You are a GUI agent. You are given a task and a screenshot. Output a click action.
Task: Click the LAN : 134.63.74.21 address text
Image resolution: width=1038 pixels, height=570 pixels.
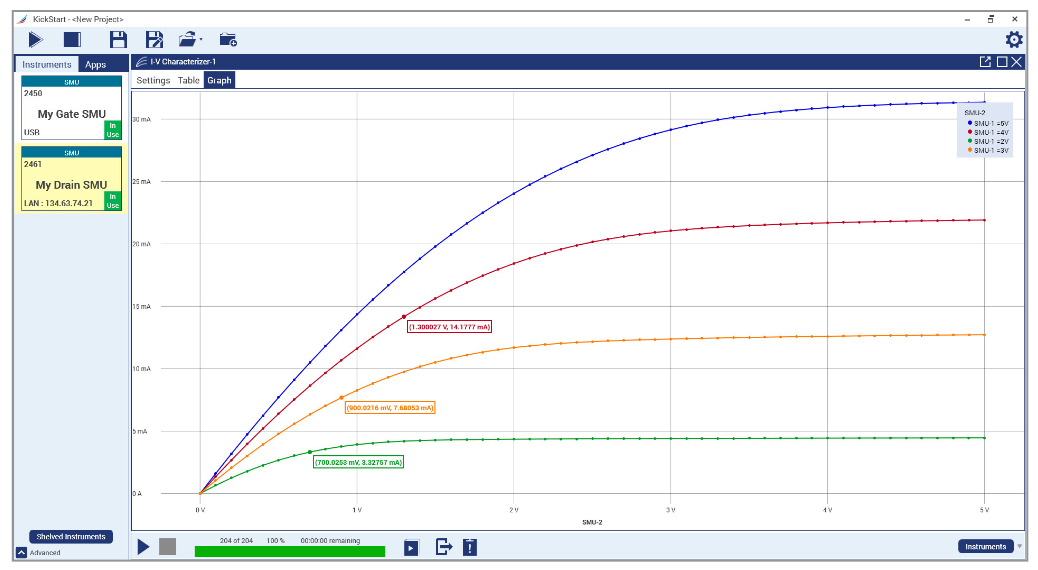[x=58, y=203]
